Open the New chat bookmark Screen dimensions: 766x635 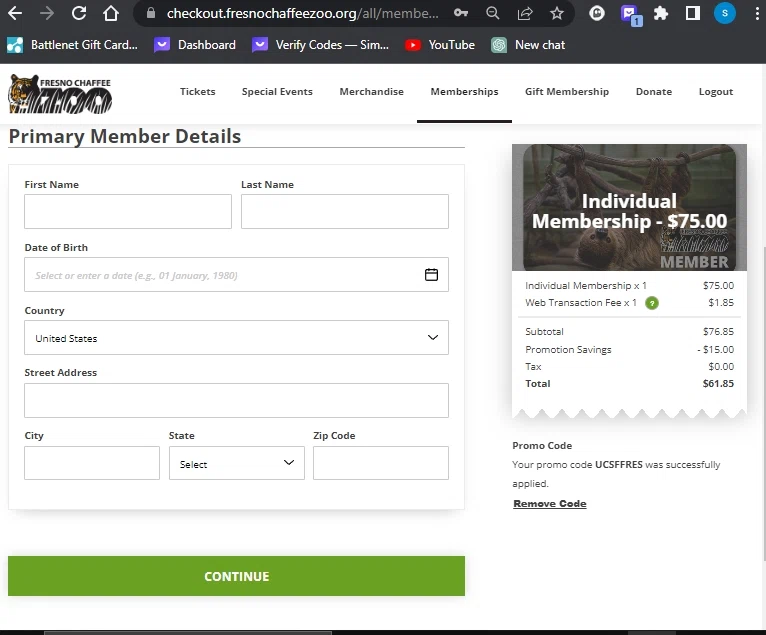click(528, 45)
